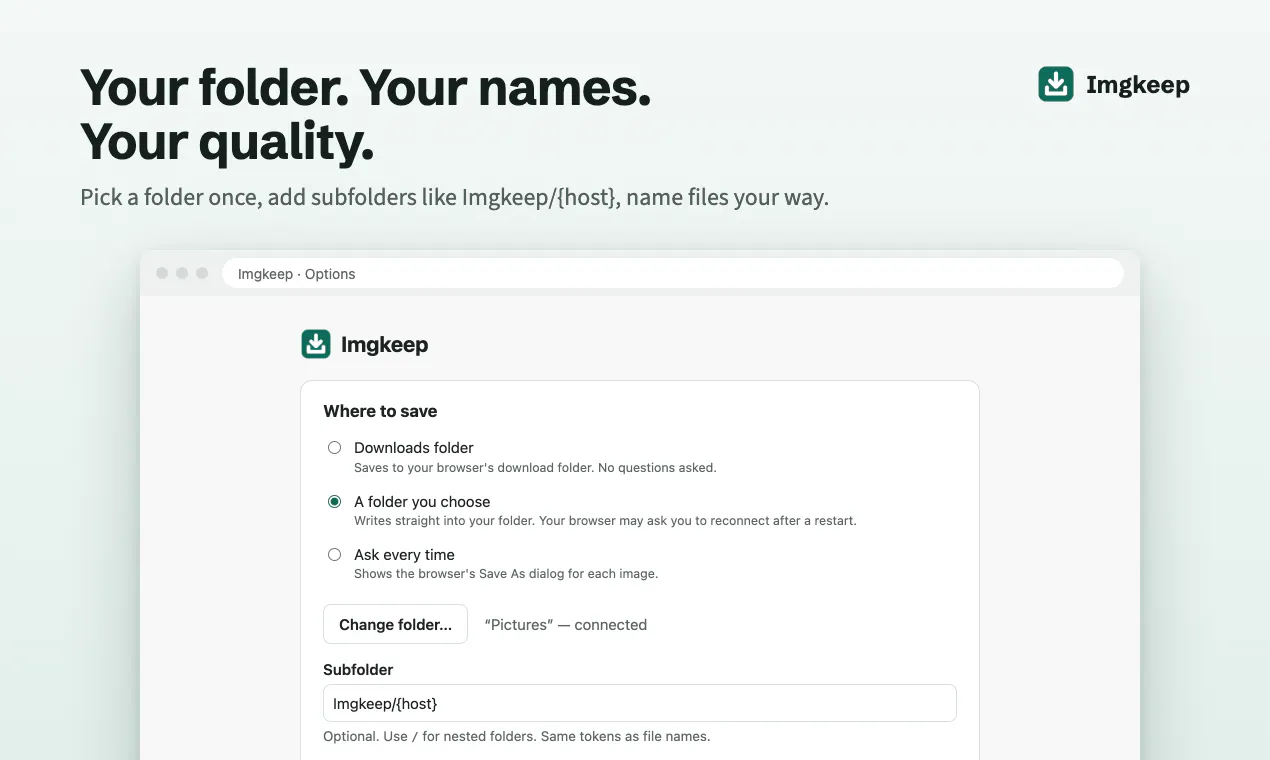Image resolution: width=1270 pixels, height=760 pixels.
Task: Click the “Pictures” — connected status text
Action: coord(566,625)
